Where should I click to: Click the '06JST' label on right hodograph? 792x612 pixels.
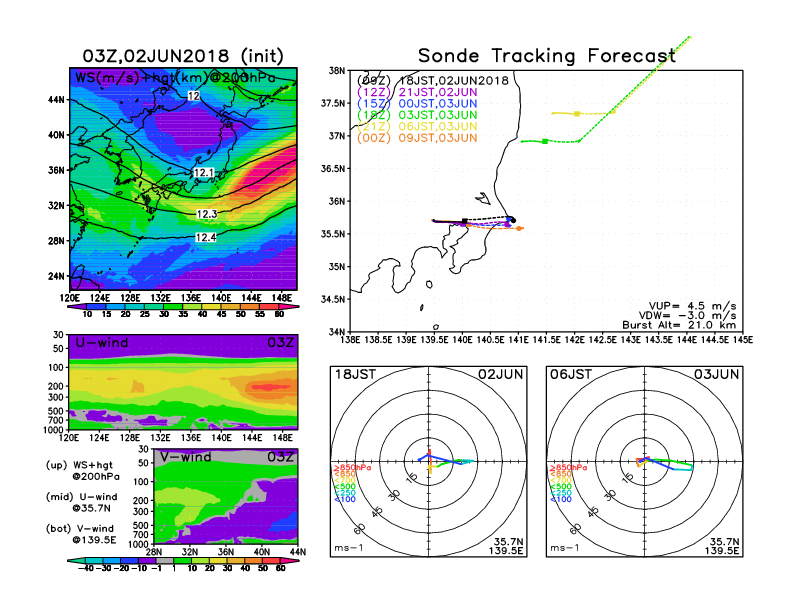tap(571, 375)
